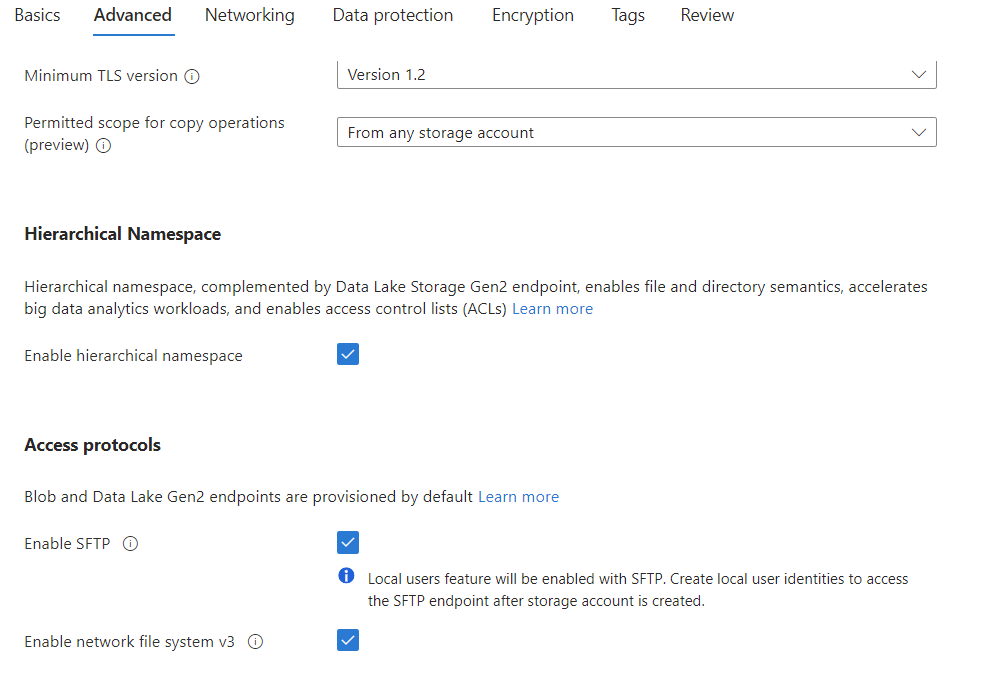The height and width of the screenshot is (675, 983).
Task: Open the Review tab
Action: (x=707, y=15)
